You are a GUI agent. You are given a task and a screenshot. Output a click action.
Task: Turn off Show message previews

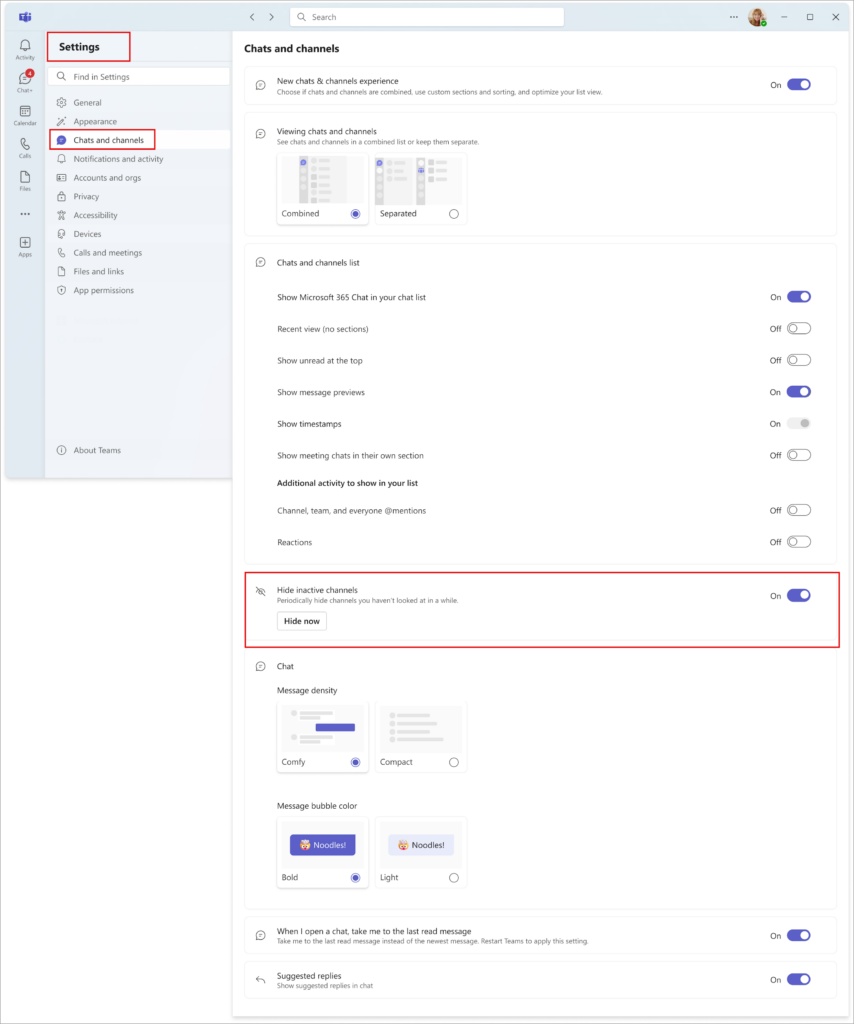click(x=799, y=392)
